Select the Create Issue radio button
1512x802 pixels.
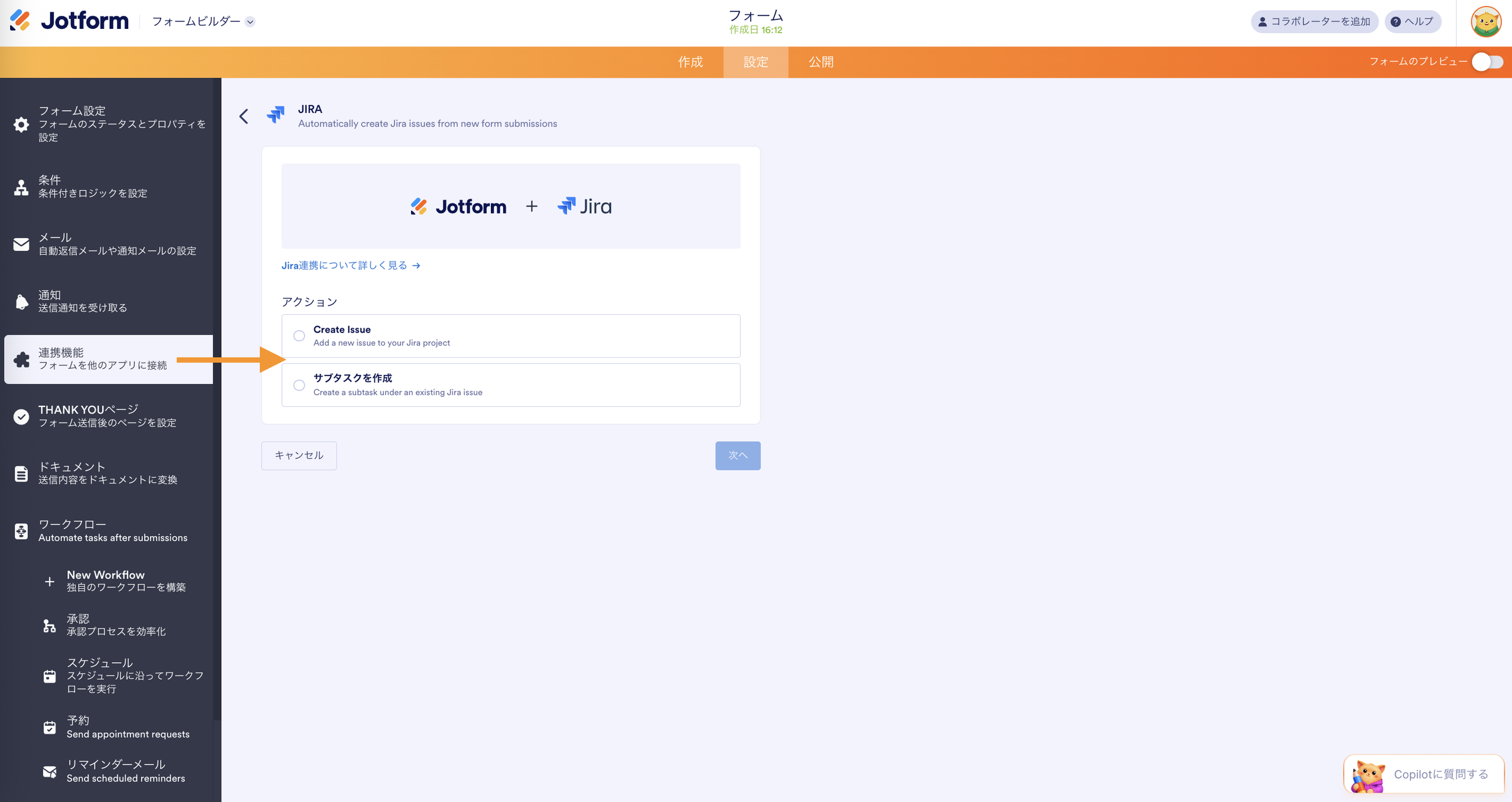click(299, 336)
